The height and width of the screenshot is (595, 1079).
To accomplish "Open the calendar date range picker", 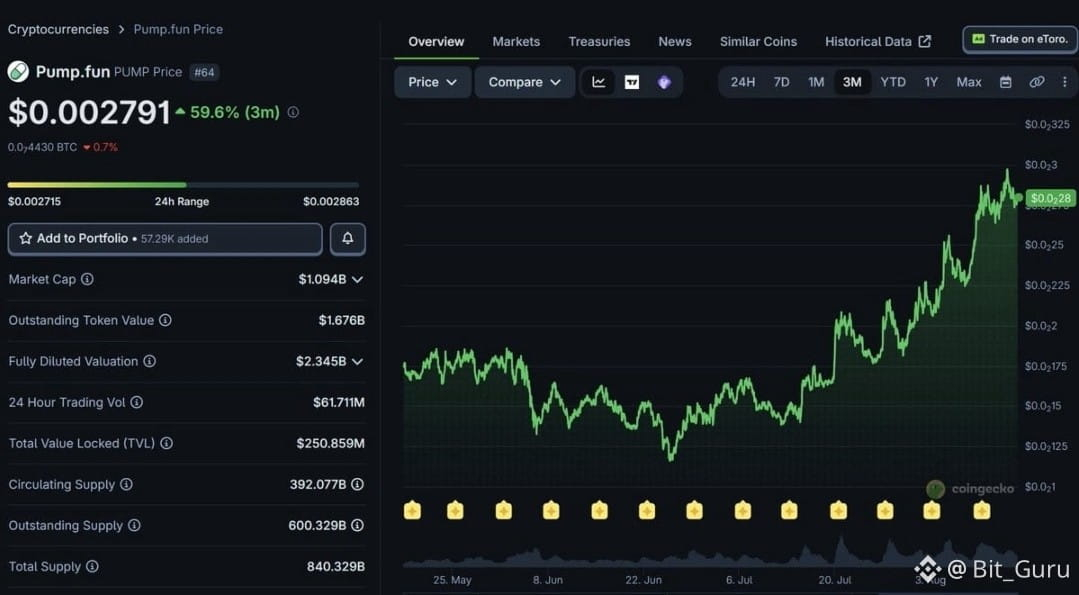I will 1005,83.
